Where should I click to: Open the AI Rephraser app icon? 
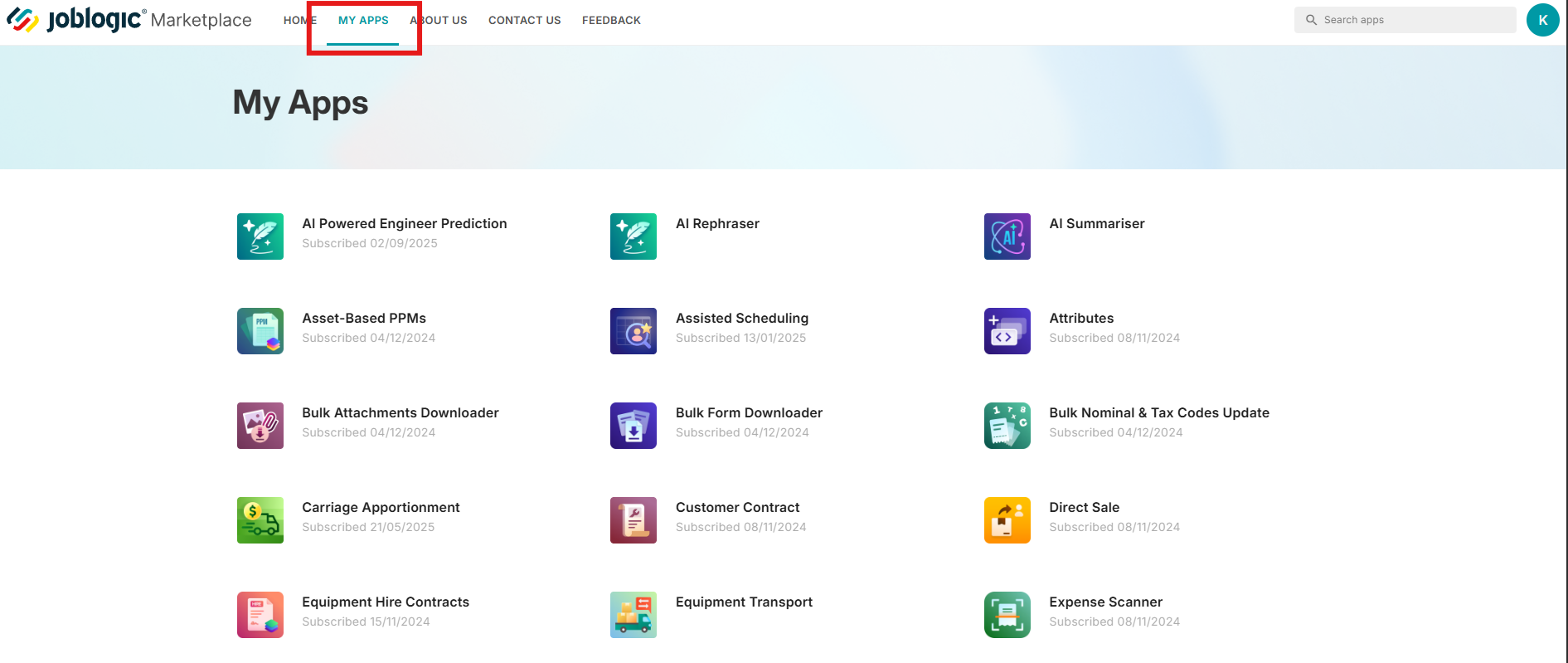634,236
